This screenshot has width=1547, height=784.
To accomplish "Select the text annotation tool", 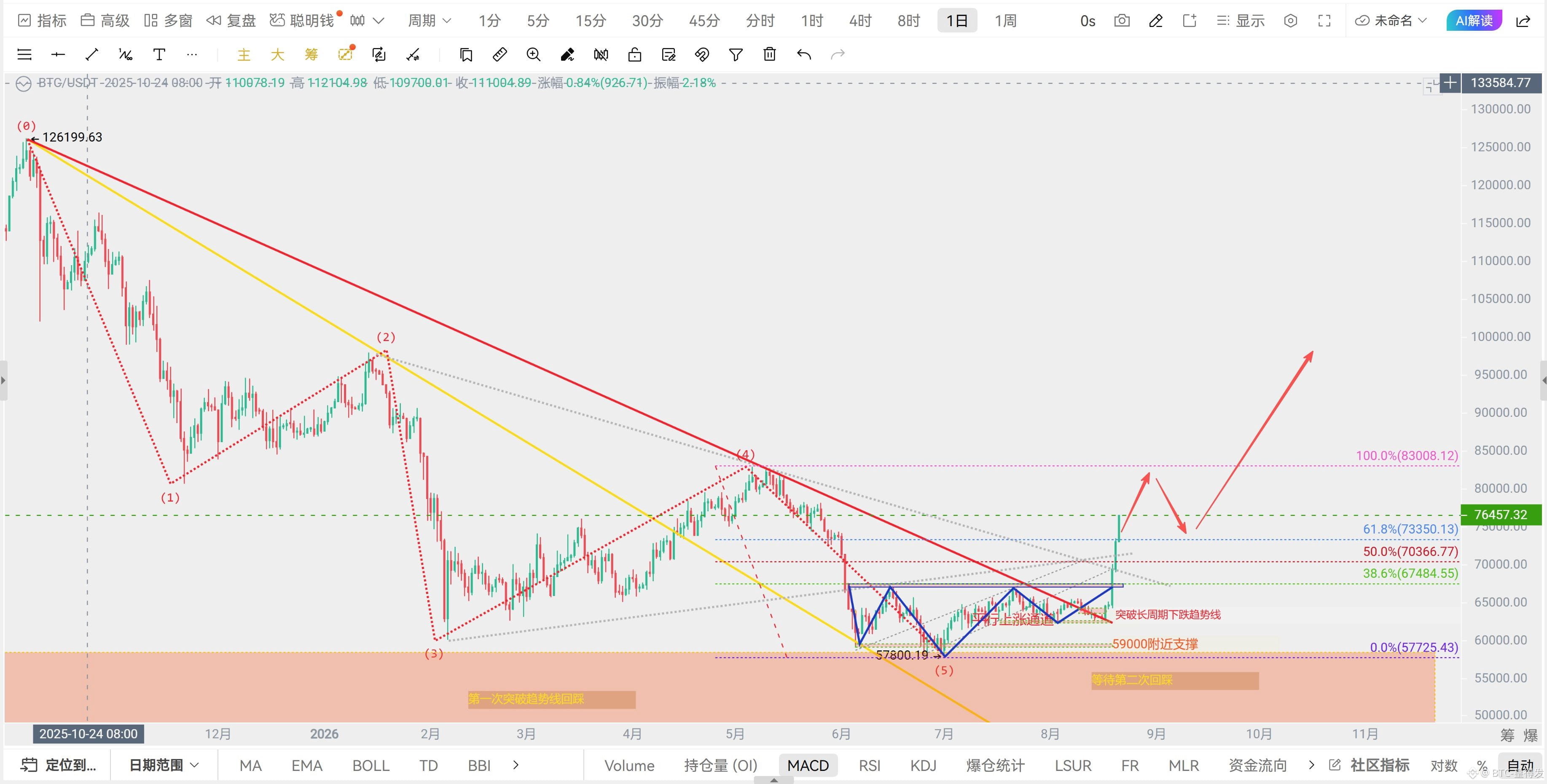I will pyautogui.click(x=159, y=55).
